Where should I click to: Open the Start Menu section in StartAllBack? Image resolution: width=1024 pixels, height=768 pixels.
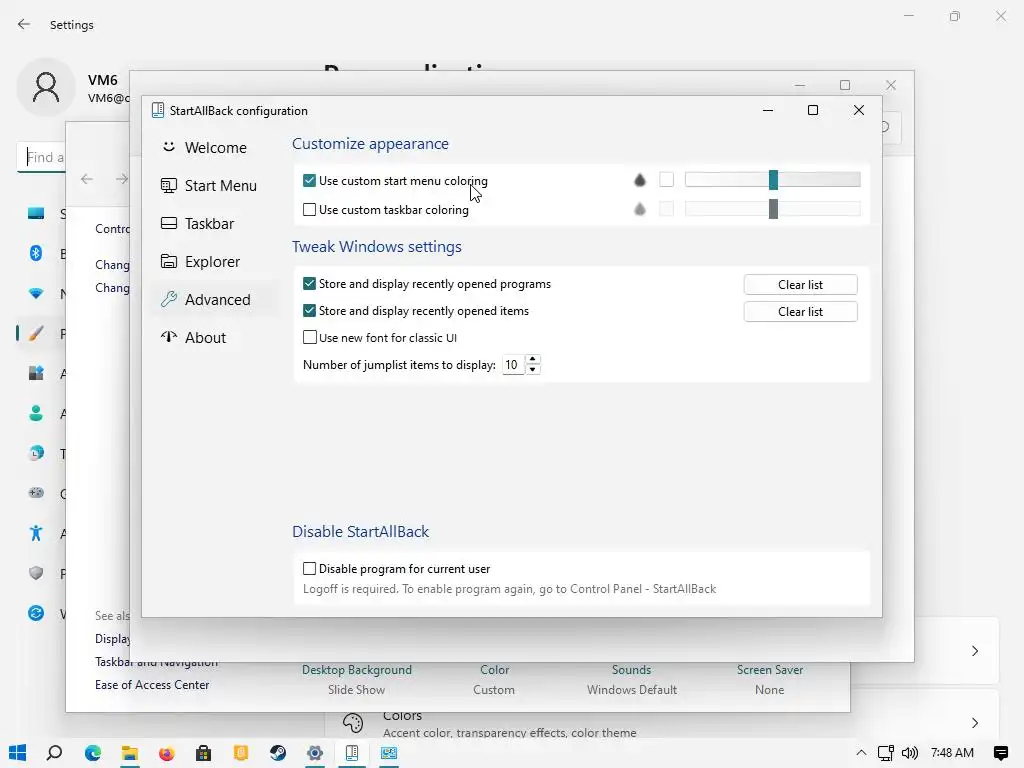[209, 185]
